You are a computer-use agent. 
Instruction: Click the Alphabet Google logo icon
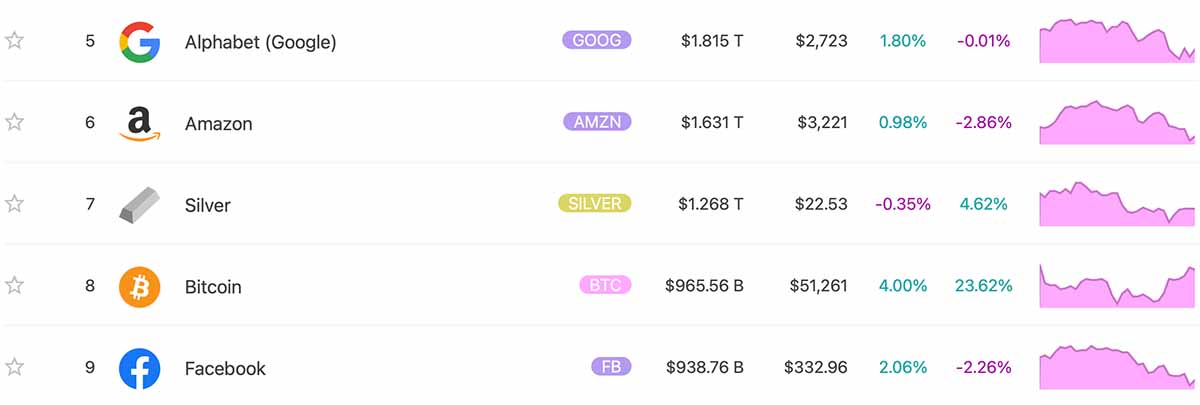pyautogui.click(x=140, y=42)
